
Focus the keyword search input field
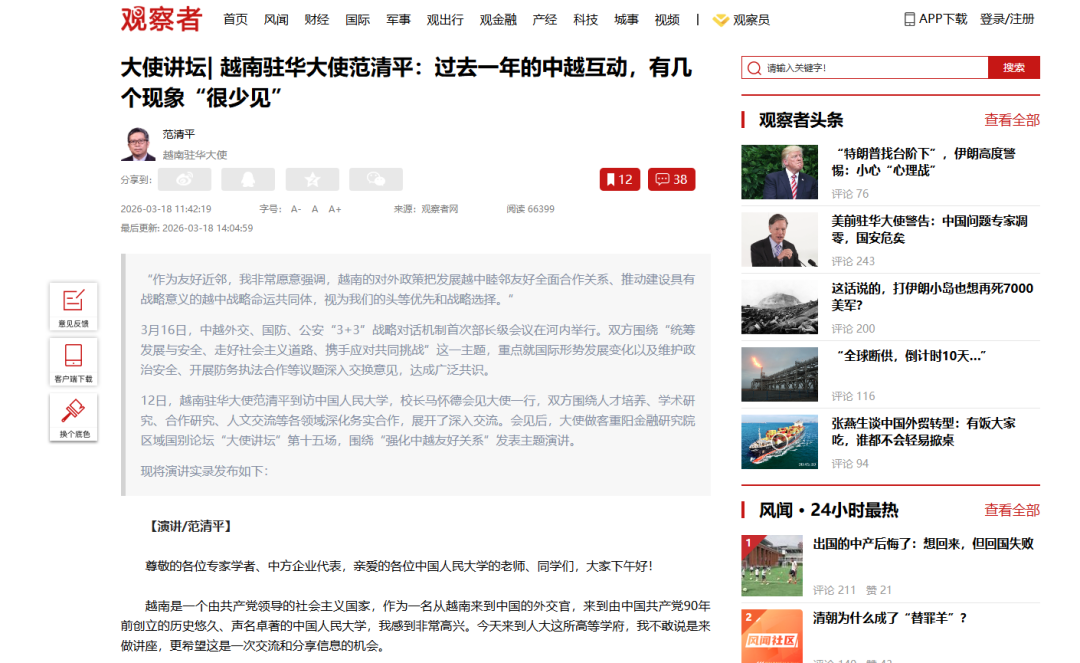click(865, 67)
